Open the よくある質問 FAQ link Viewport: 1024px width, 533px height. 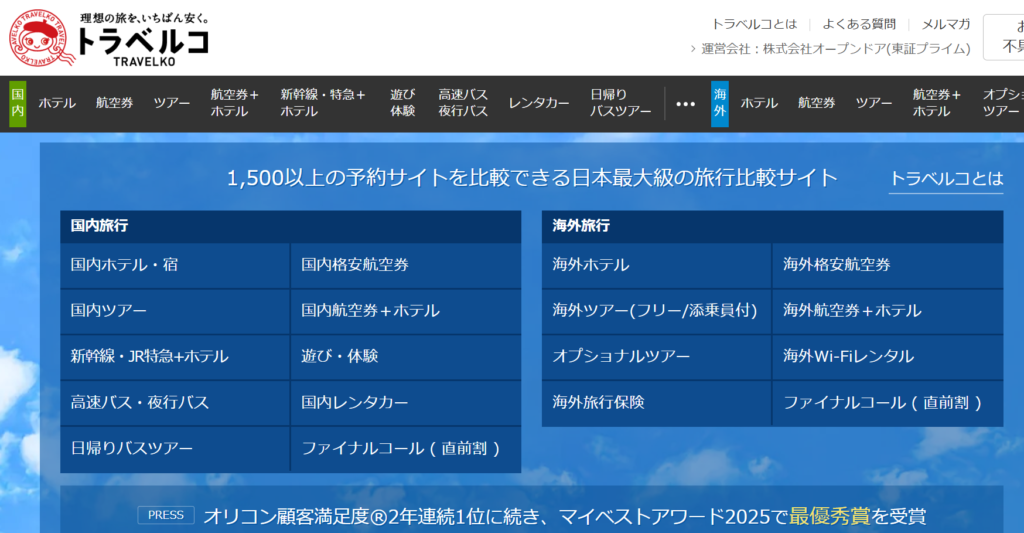click(858, 24)
